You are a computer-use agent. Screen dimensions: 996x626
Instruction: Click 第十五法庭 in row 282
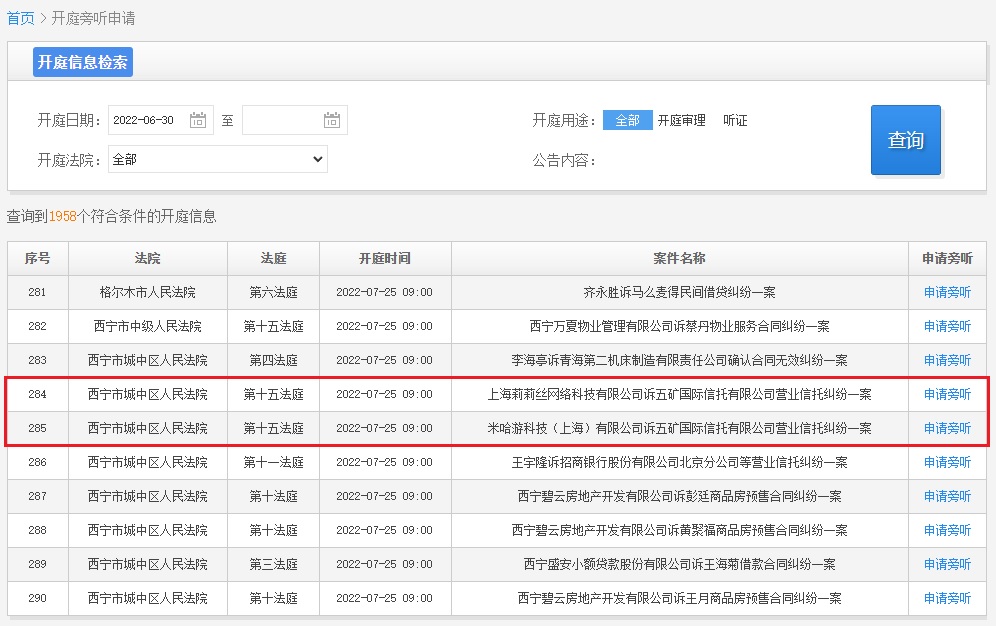point(273,326)
